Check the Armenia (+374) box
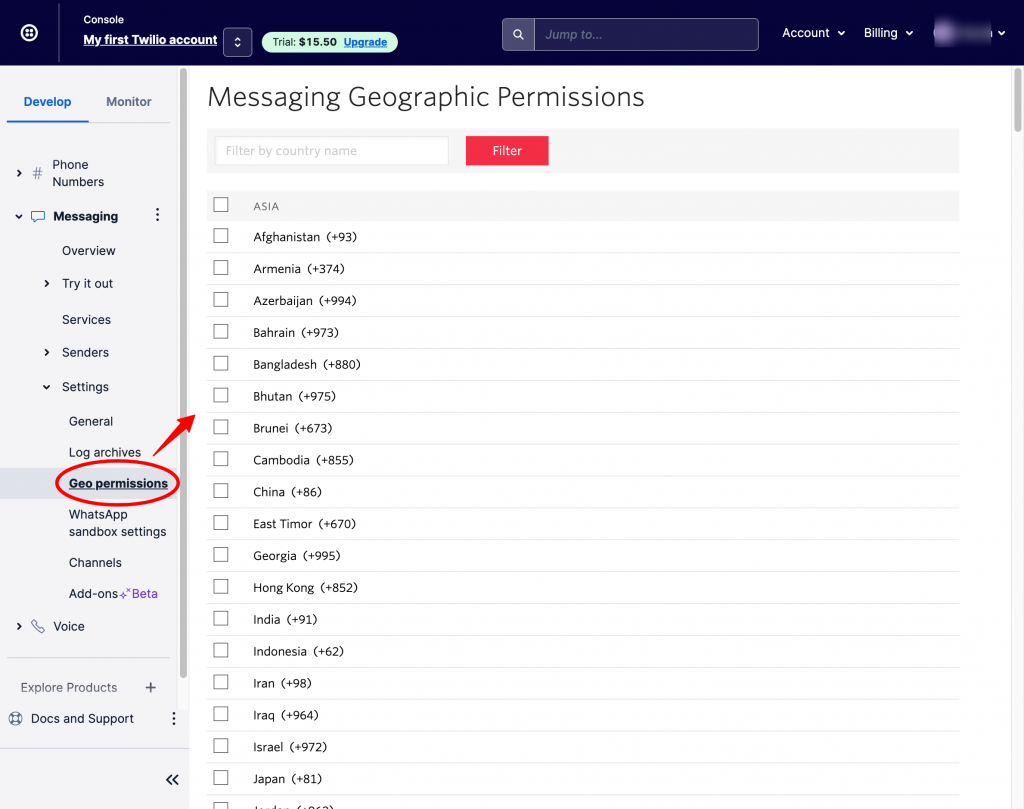This screenshot has height=809, width=1024. pyautogui.click(x=221, y=268)
